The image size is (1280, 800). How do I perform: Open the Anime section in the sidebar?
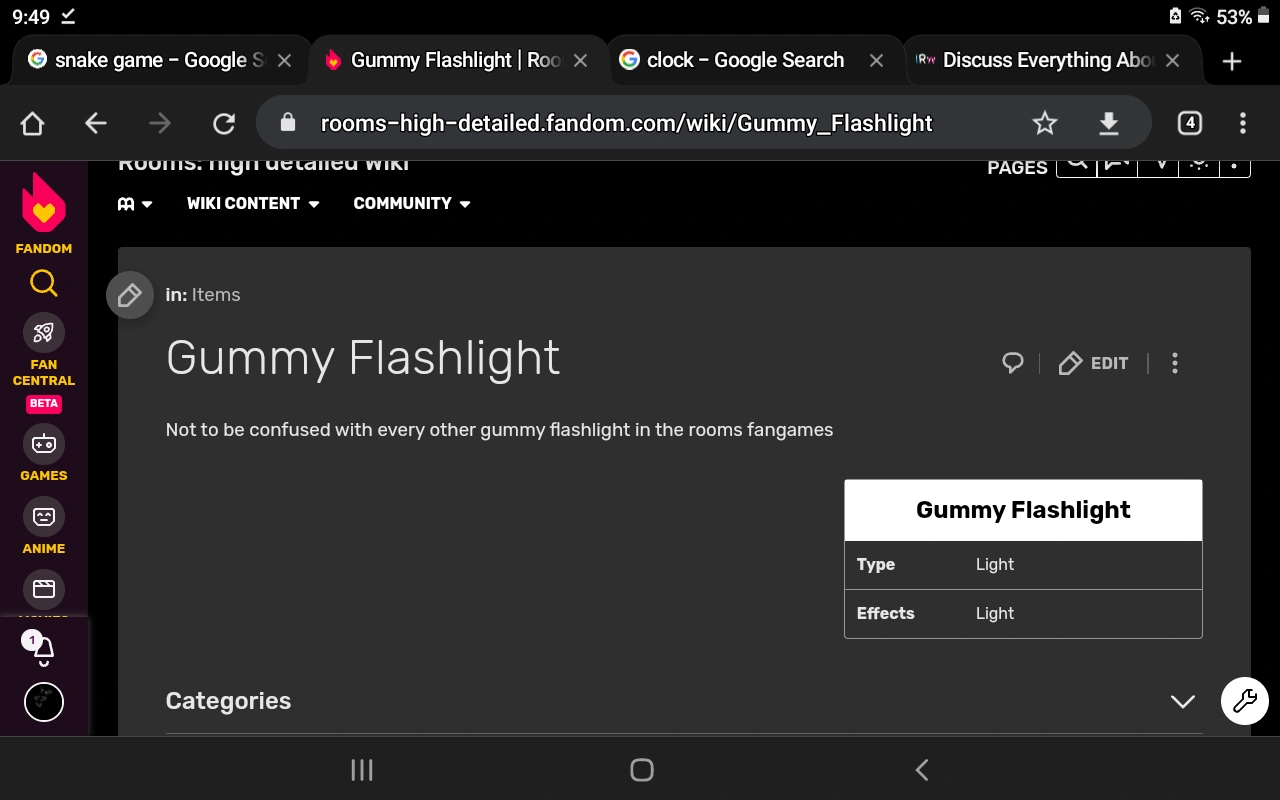click(43, 516)
